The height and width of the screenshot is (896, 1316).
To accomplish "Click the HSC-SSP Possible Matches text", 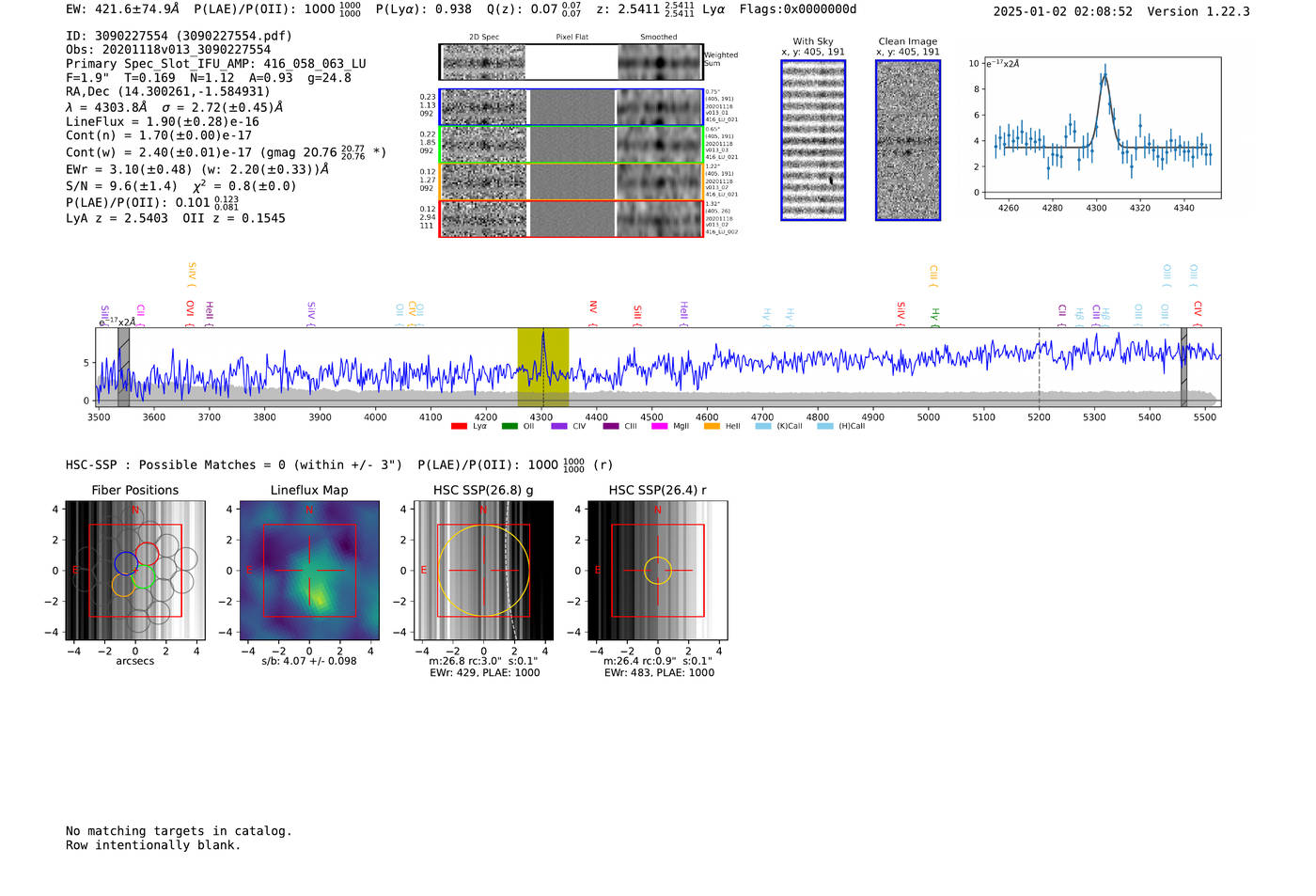I will pyautogui.click(x=234, y=465).
